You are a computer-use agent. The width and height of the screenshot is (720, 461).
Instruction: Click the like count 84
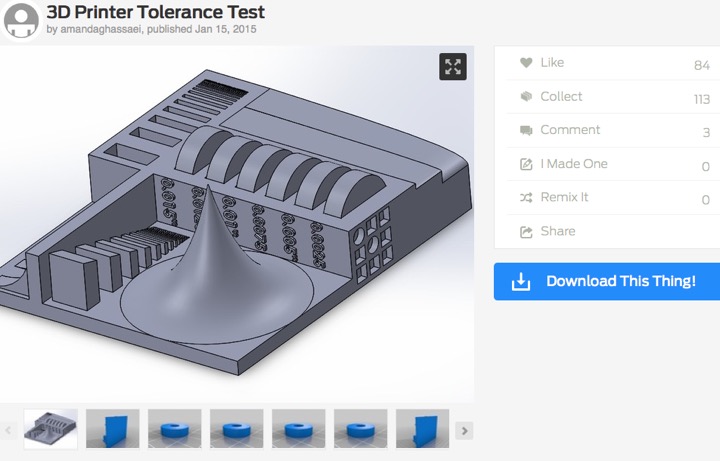click(702, 66)
